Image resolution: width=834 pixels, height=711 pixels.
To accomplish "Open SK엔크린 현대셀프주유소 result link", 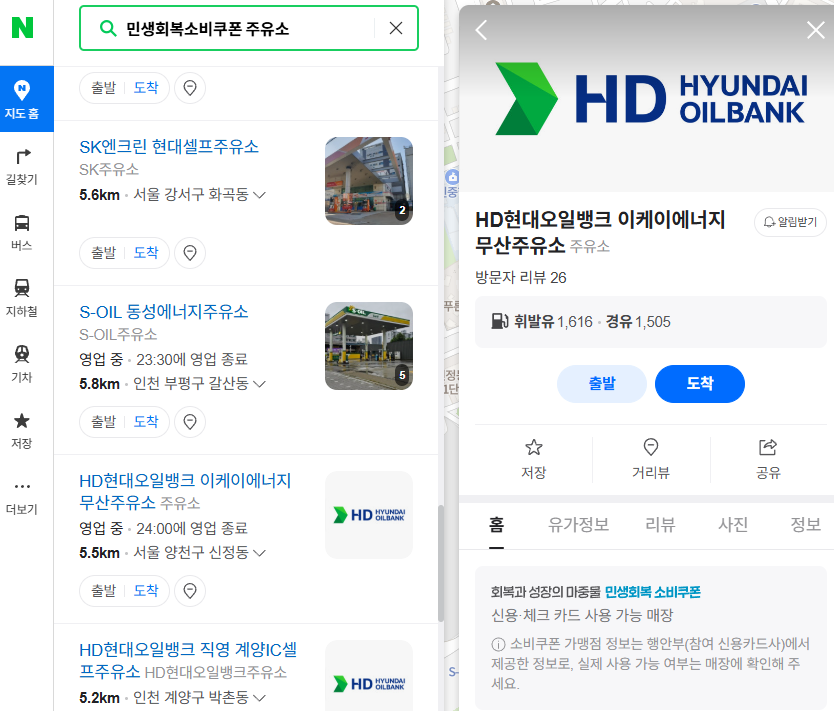I will [169, 147].
